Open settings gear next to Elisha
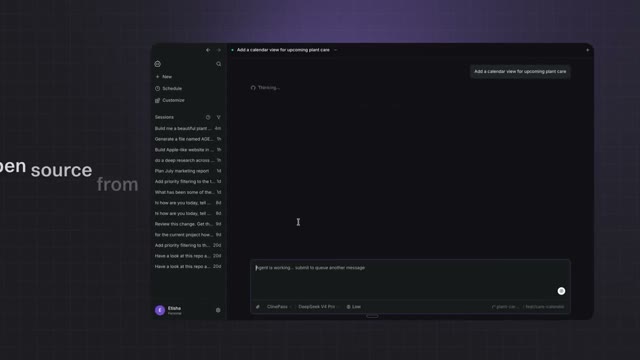 click(x=218, y=310)
